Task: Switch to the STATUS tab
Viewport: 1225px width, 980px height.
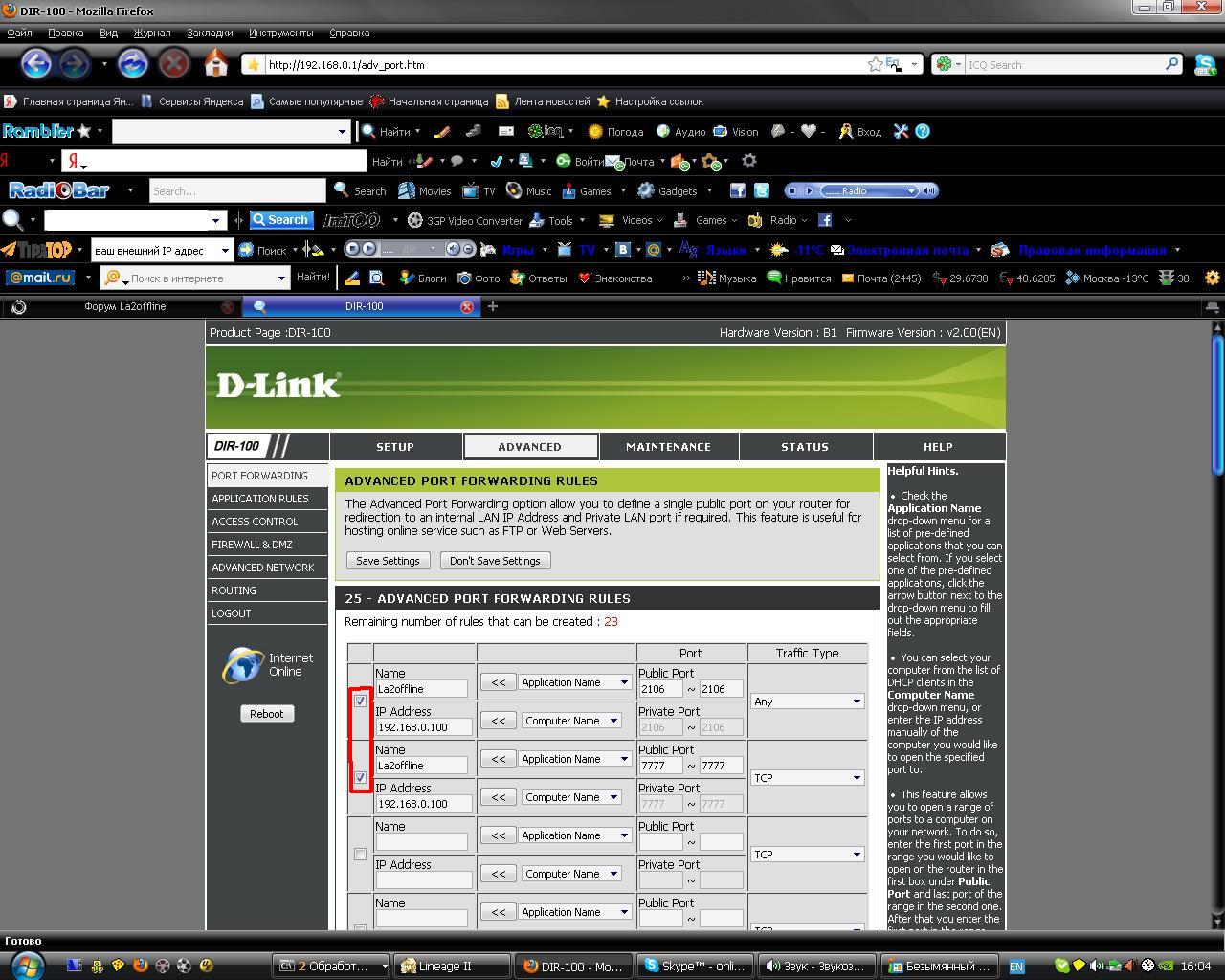Action: 805,446
